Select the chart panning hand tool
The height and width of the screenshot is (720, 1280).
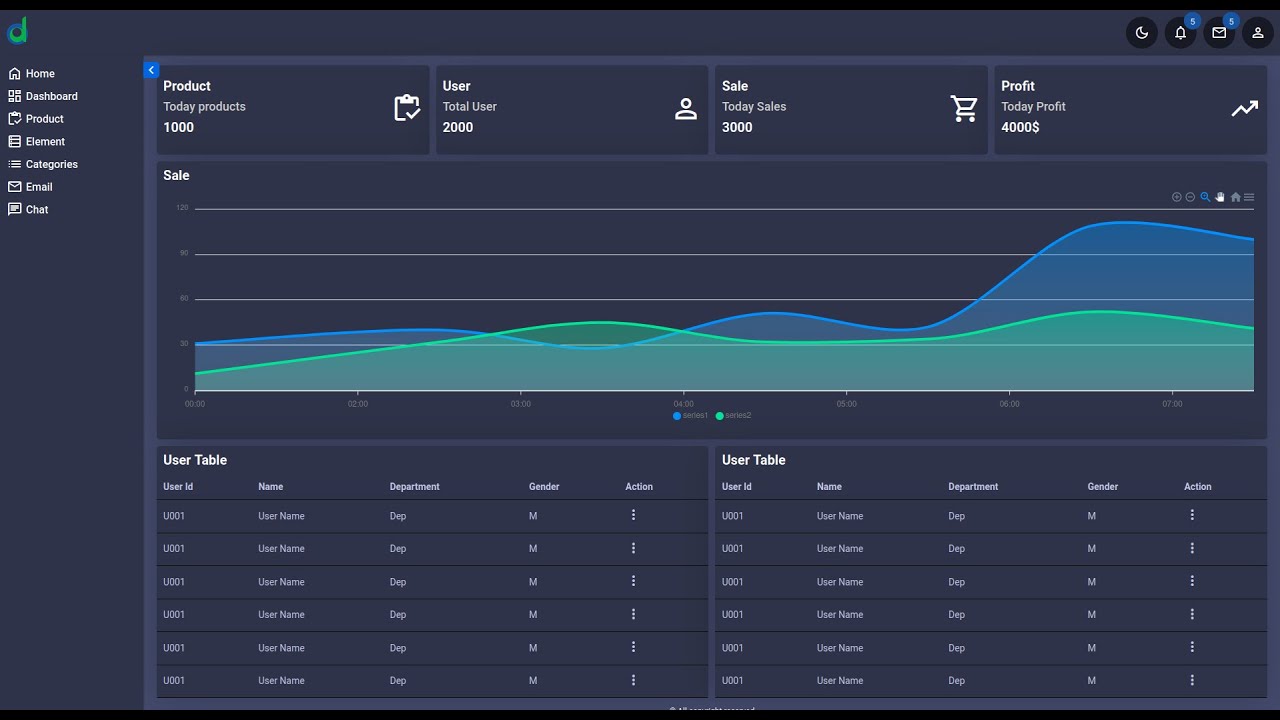tap(1220, 197)
